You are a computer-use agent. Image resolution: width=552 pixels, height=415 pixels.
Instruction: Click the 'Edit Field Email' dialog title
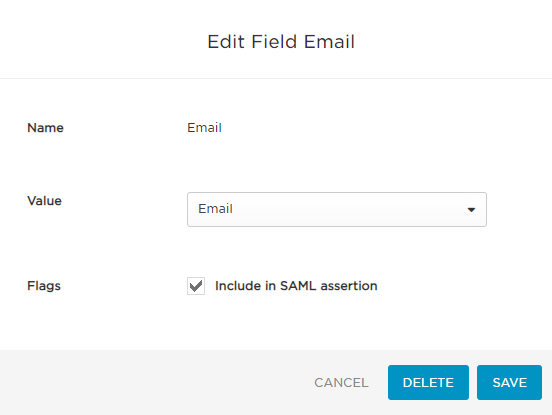coord(281,42)
